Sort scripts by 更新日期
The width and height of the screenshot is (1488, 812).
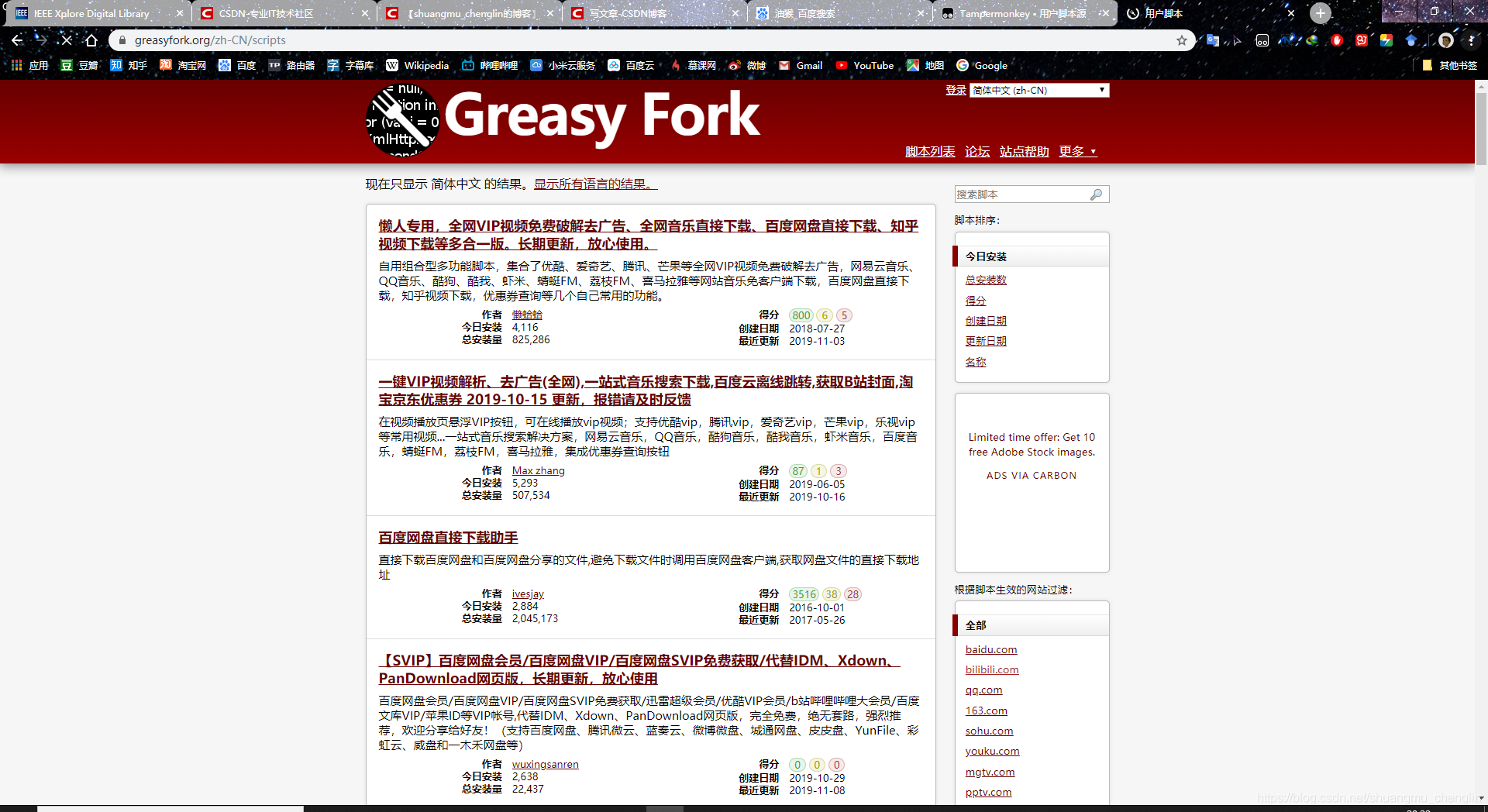tap(986, 341)
